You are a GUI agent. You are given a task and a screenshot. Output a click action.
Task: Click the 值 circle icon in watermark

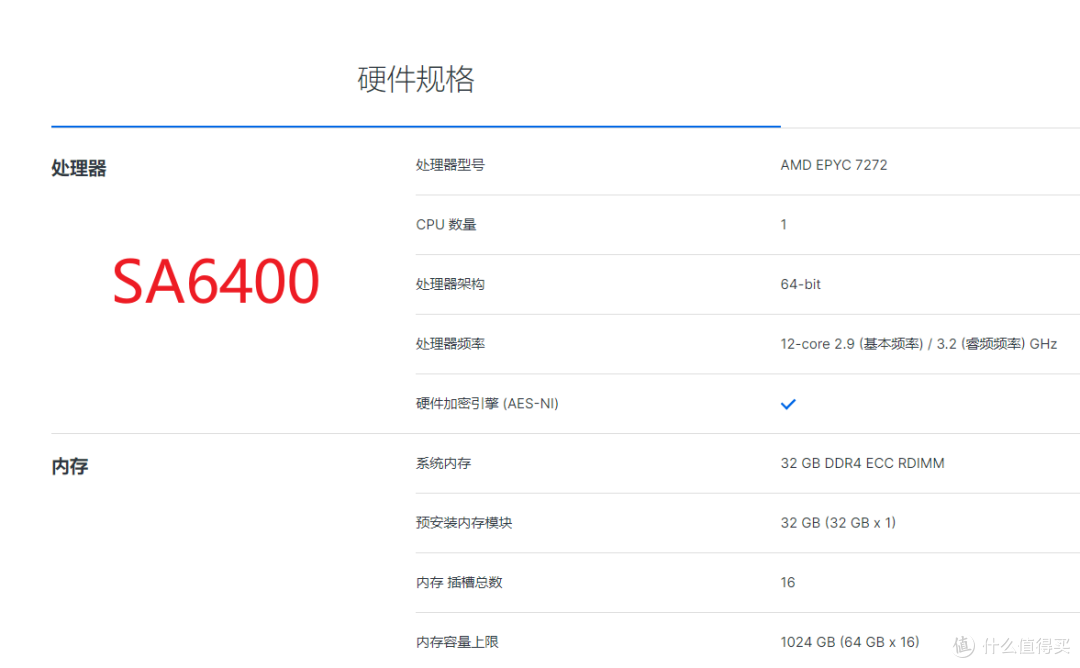pos(962,646)
